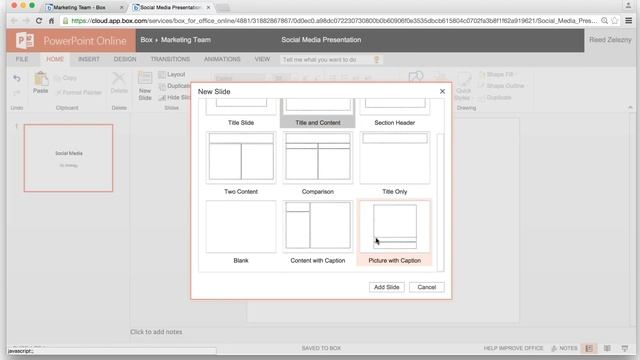This screenshot has width=640, height=360.
Task: Open the Marketing Team breadcrumb link
Action: pos(186,40)
